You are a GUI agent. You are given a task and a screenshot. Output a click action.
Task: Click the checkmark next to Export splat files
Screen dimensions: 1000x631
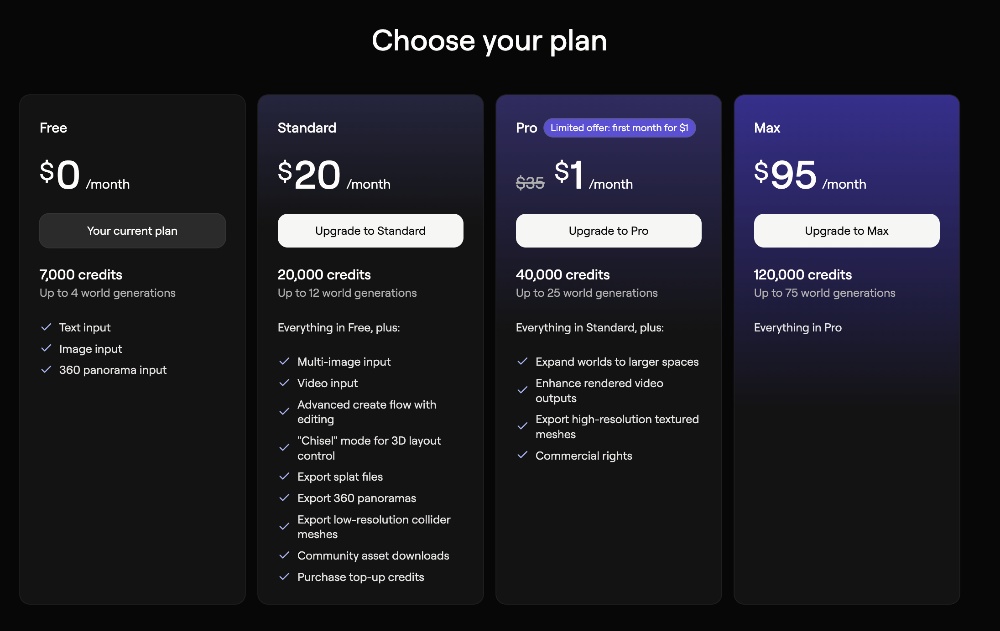point(284,477)
